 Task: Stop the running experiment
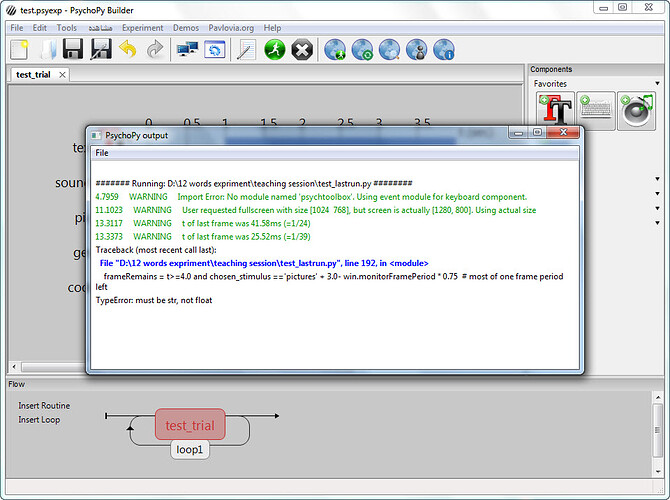point(302,50)
